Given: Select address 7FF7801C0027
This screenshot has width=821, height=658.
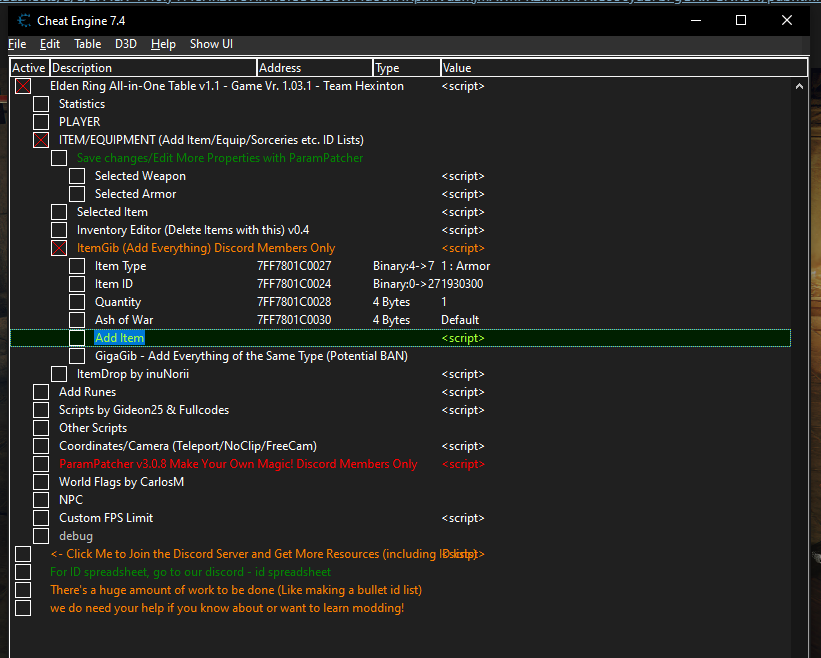Looking at the screenshot, I should pyautogui.click(x=294, y=266).
